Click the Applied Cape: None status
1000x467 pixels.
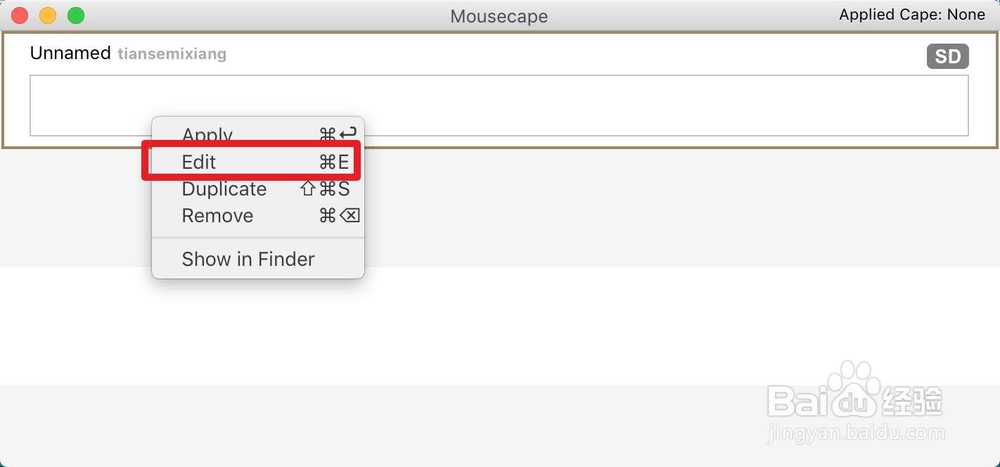coord(912,15)
